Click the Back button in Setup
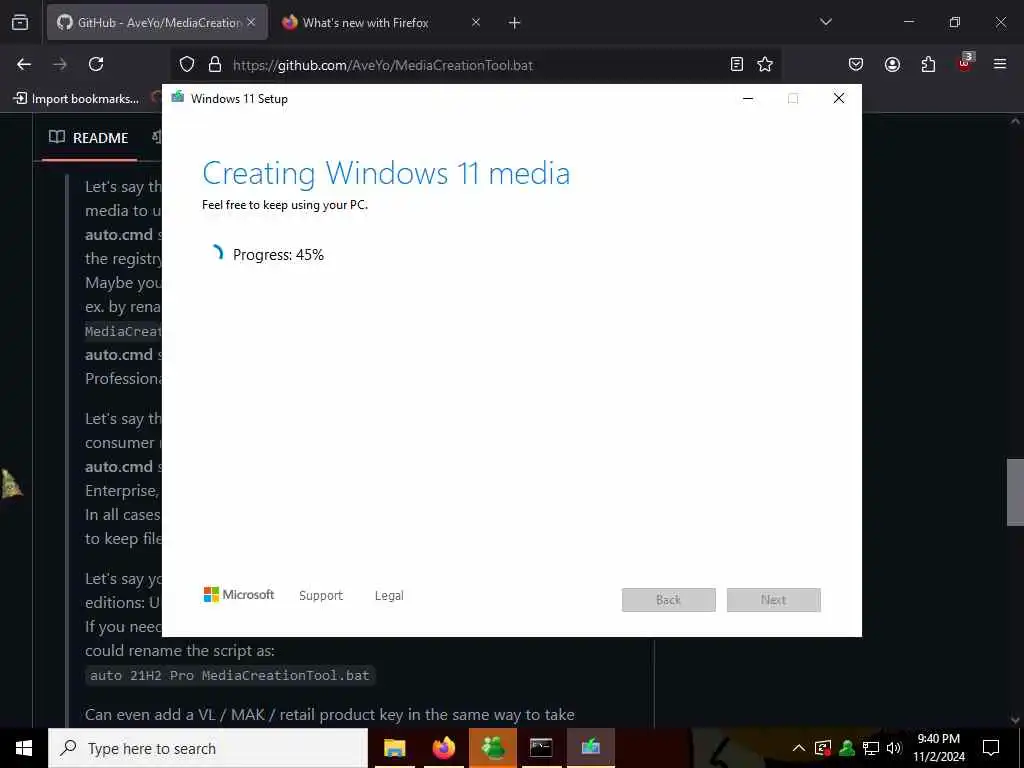Viewport: 1024px width, 768px height. (x=669, y=600)
